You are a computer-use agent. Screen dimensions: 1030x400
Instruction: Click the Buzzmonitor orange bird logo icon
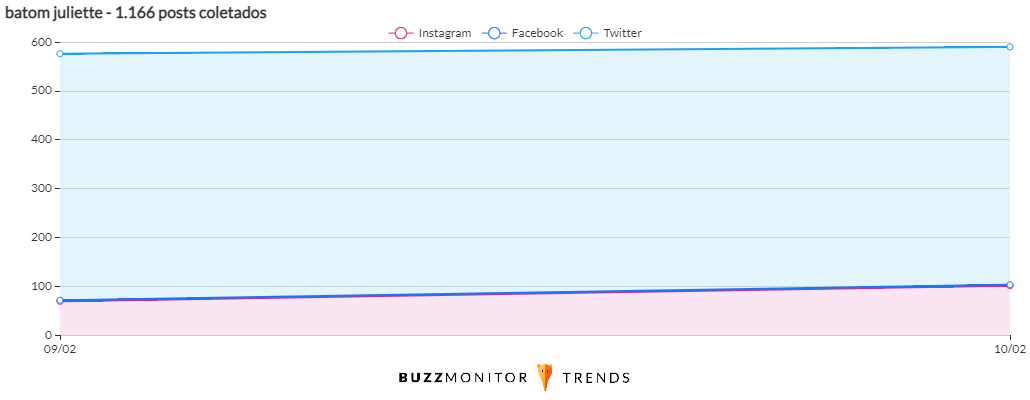pos(545,377)
